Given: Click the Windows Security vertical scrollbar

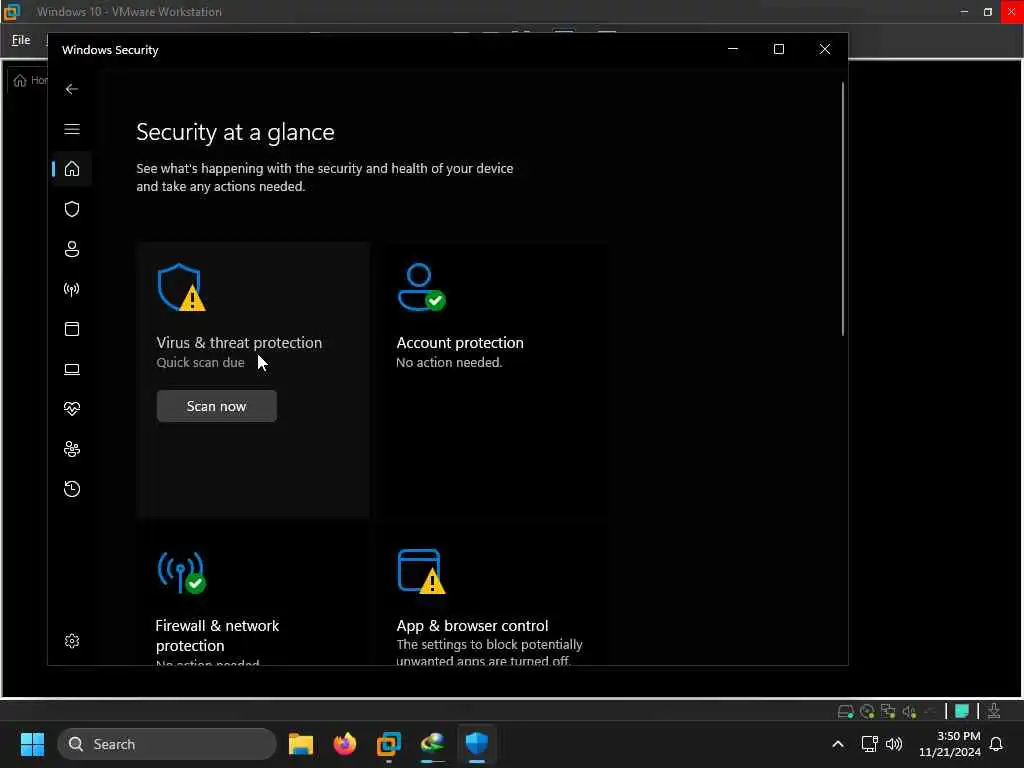Looking at the screenshot, I should [842, 209].
